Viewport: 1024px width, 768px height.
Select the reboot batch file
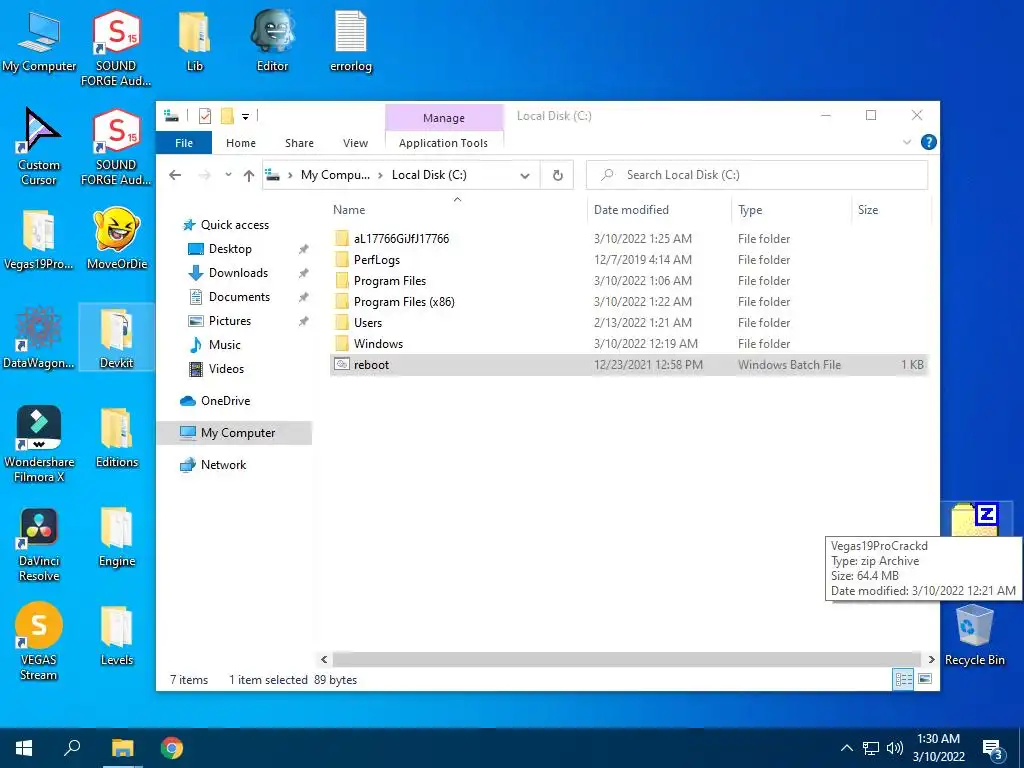pyautogui.click(x=628, y=364)
